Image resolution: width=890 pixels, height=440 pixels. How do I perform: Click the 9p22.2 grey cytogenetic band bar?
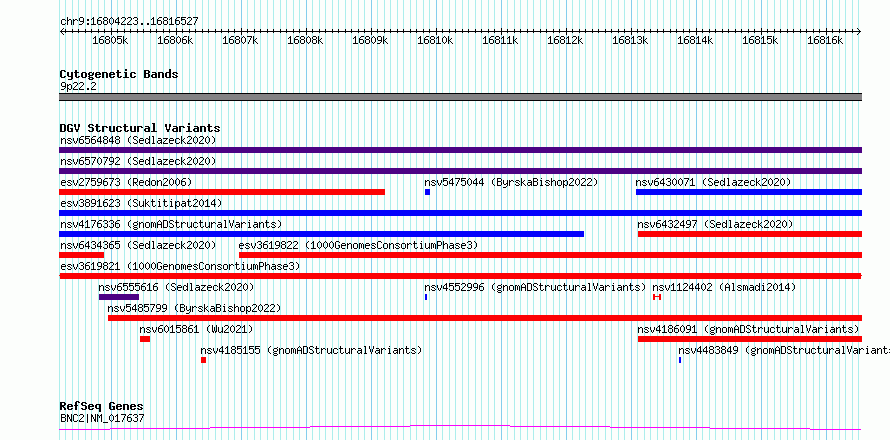[x=460, y=97]
